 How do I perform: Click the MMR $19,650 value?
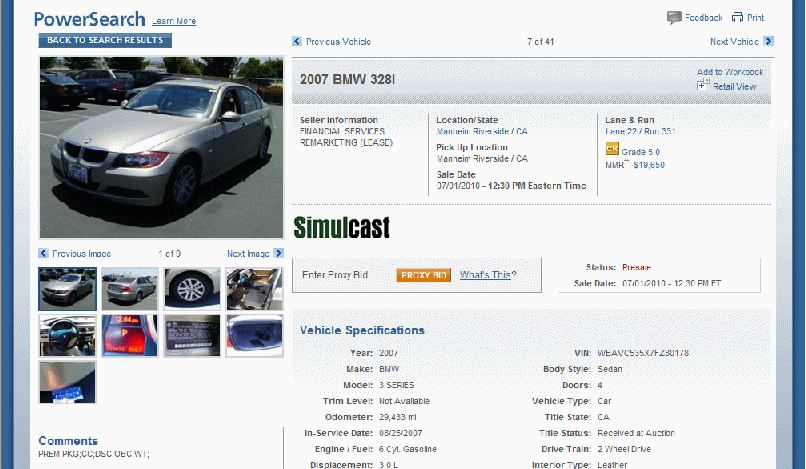tap(649, 165)
